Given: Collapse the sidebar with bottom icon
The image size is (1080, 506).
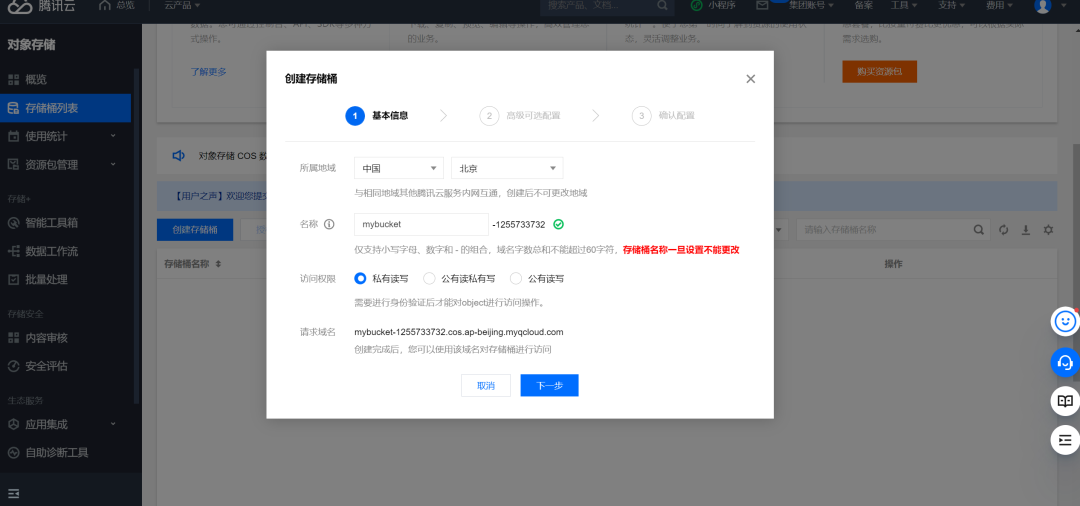Looking at the screenshot, I should [x=13, y=493].
